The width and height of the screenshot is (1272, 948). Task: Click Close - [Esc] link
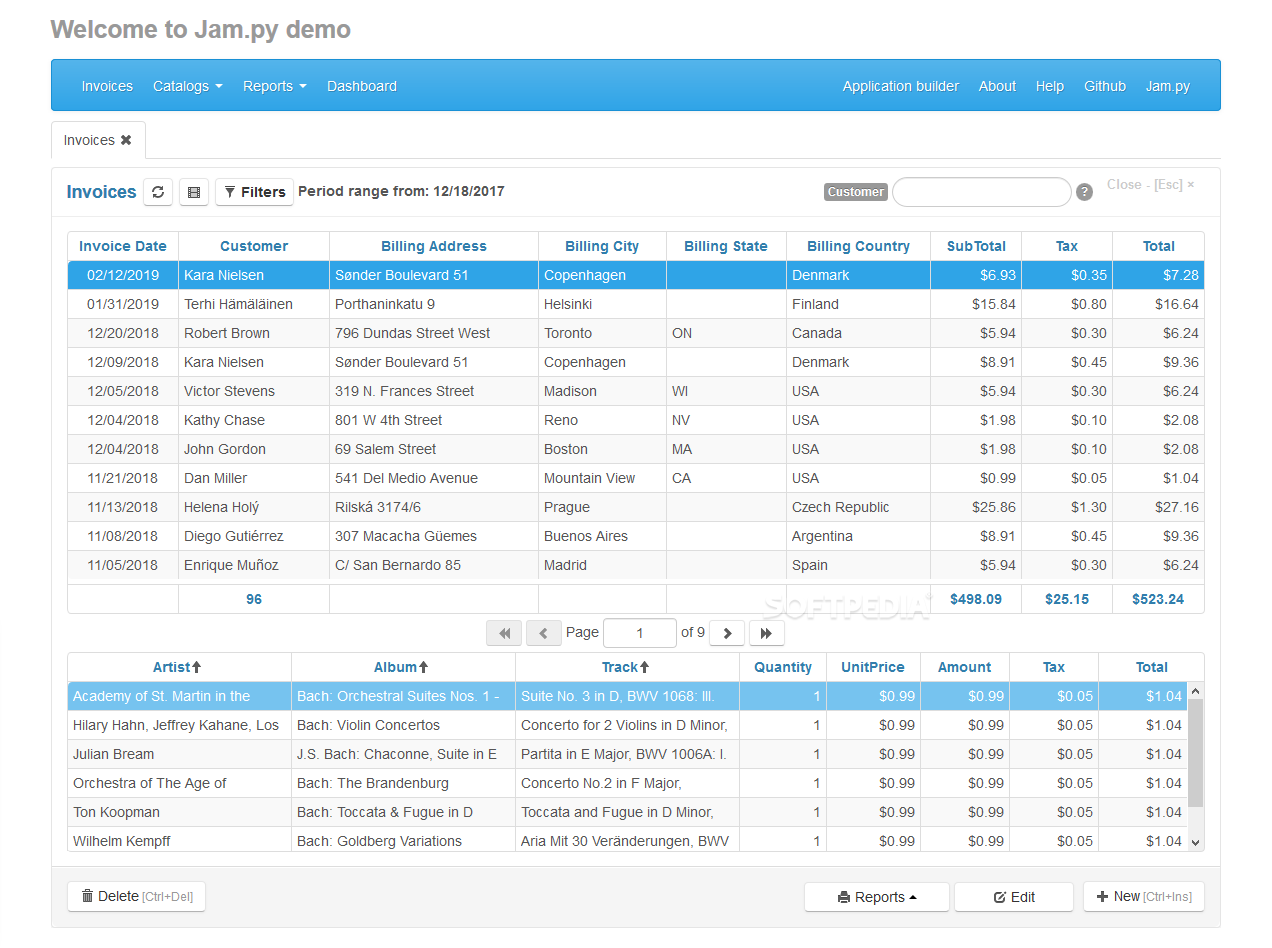(1150, 185)
